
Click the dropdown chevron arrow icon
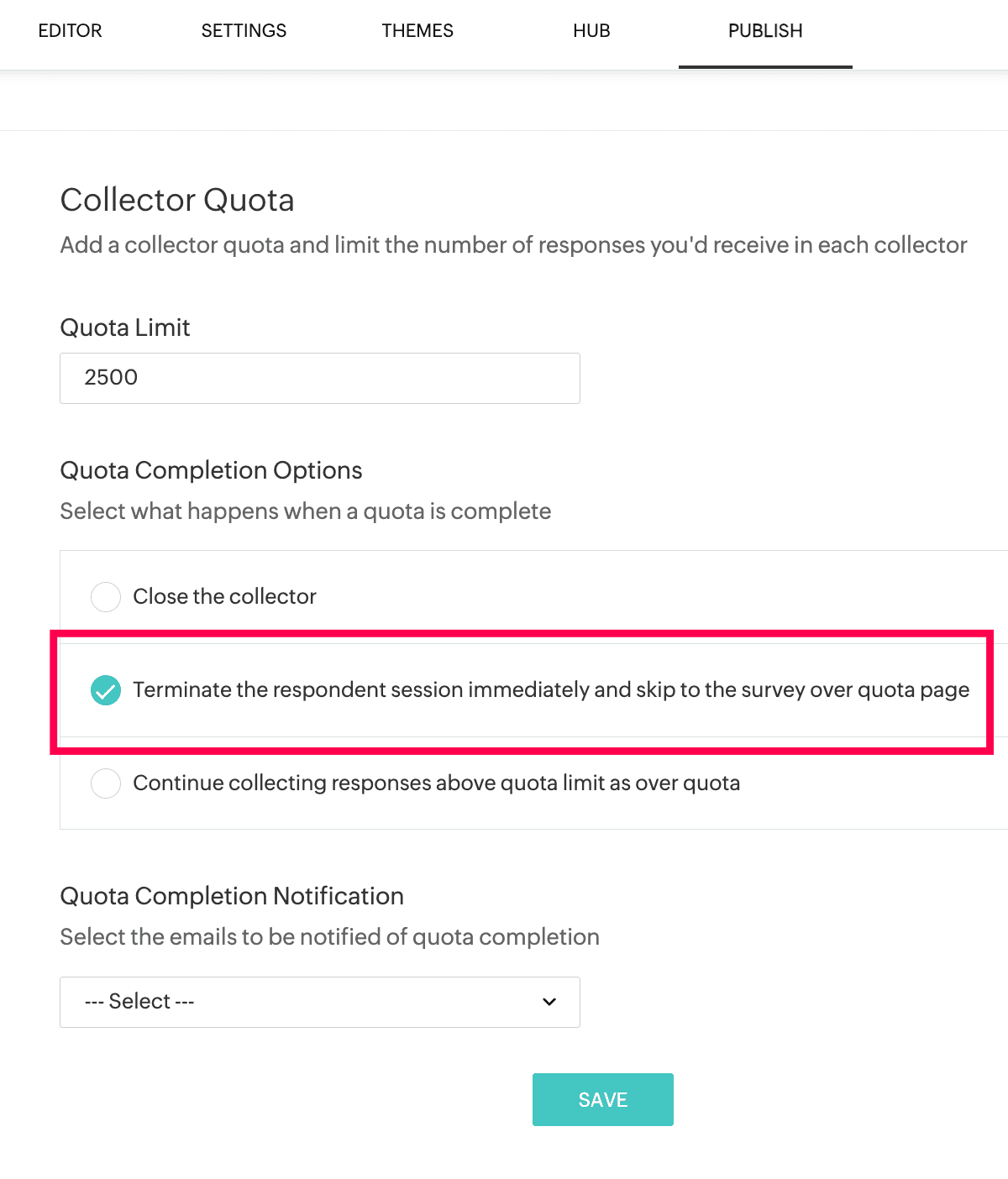(549, 1002)
